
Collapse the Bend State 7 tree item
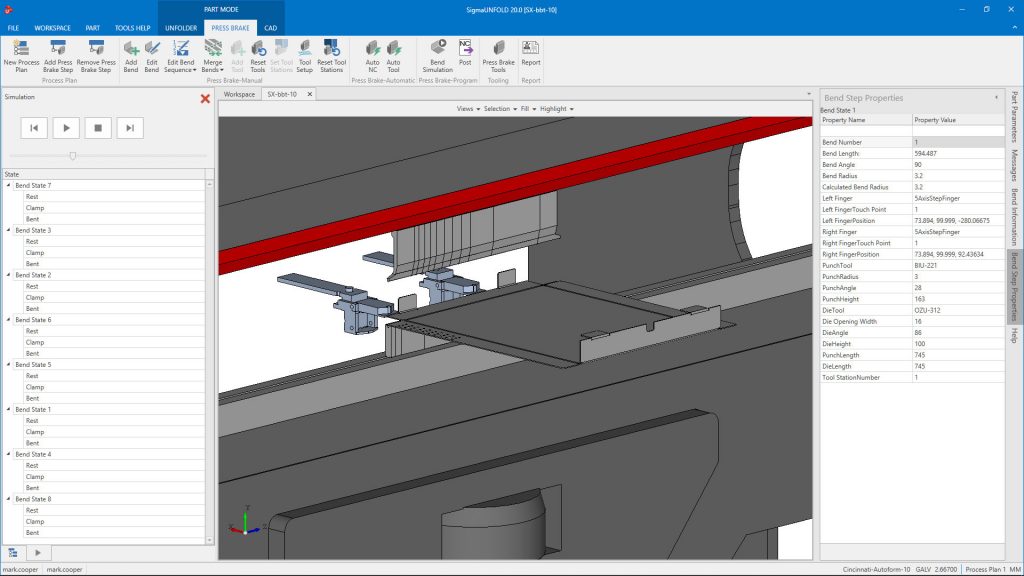(8, 187)
